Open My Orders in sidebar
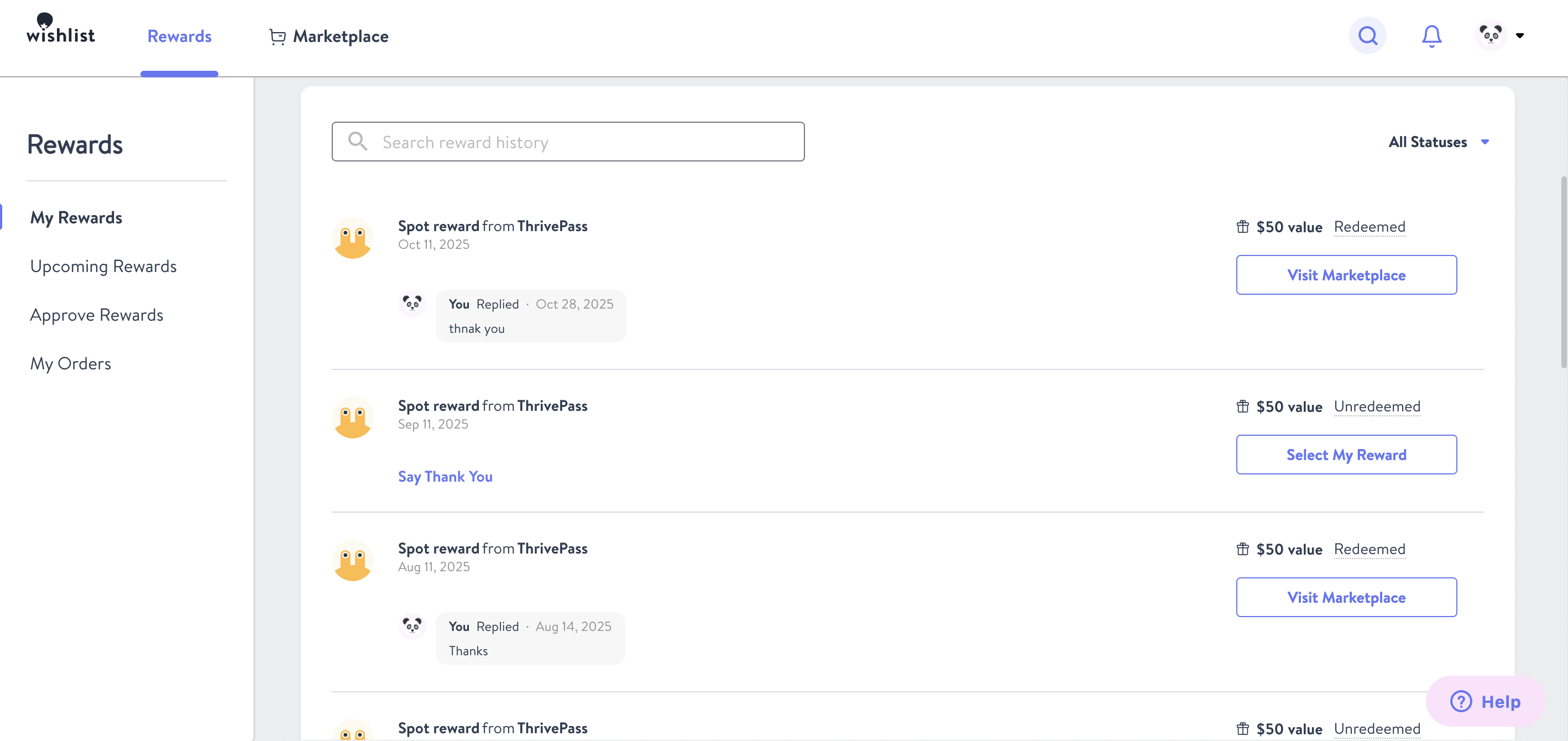The height and width of the screenshot is (741, 1568). (71, 363)
